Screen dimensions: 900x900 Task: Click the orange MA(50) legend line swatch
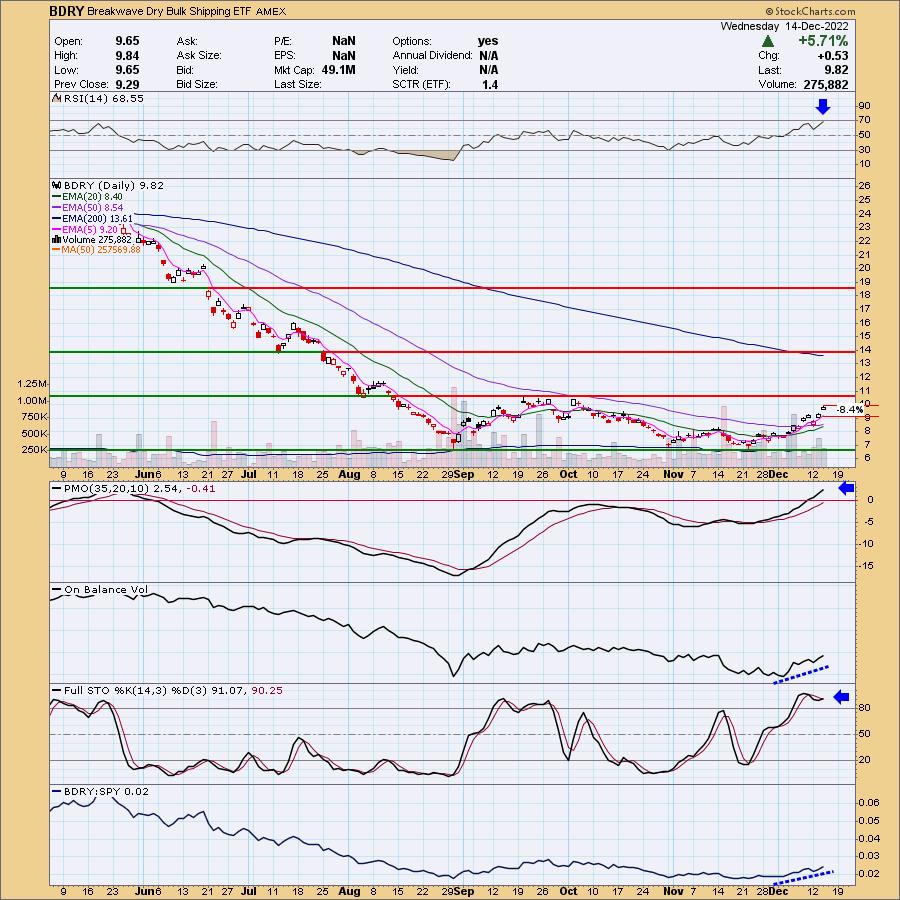coord(57,250)
